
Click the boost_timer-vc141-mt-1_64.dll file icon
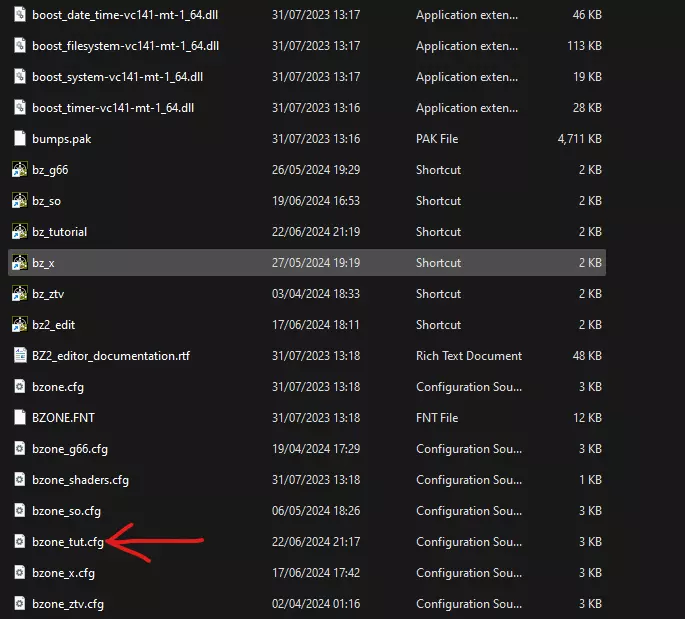[x=20, y=107]
